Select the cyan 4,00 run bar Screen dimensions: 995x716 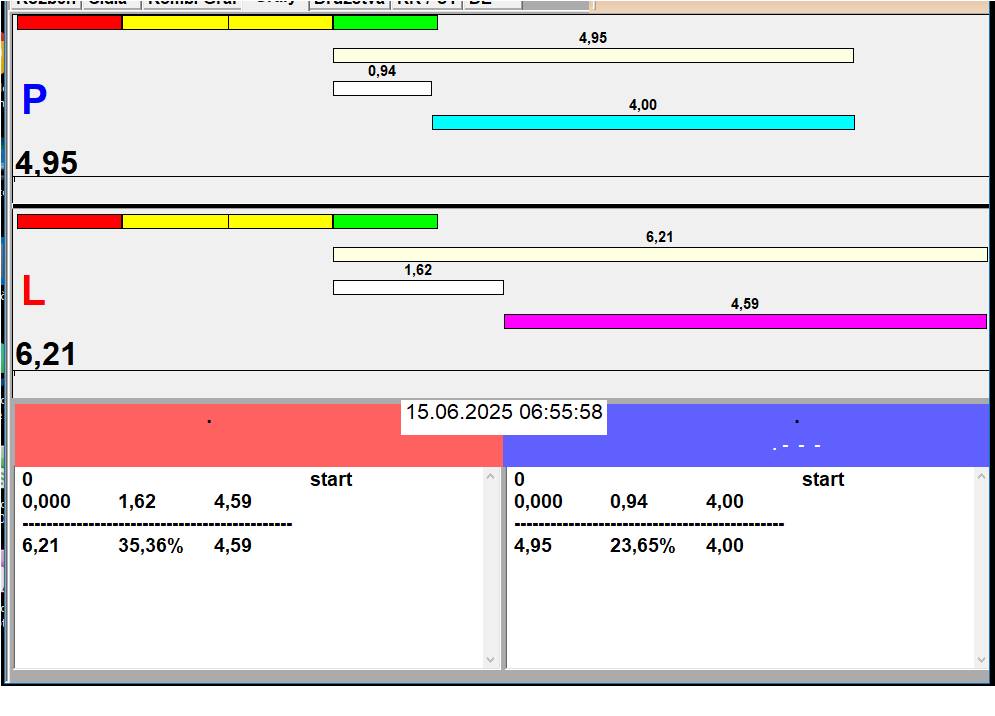coord(643,123)
